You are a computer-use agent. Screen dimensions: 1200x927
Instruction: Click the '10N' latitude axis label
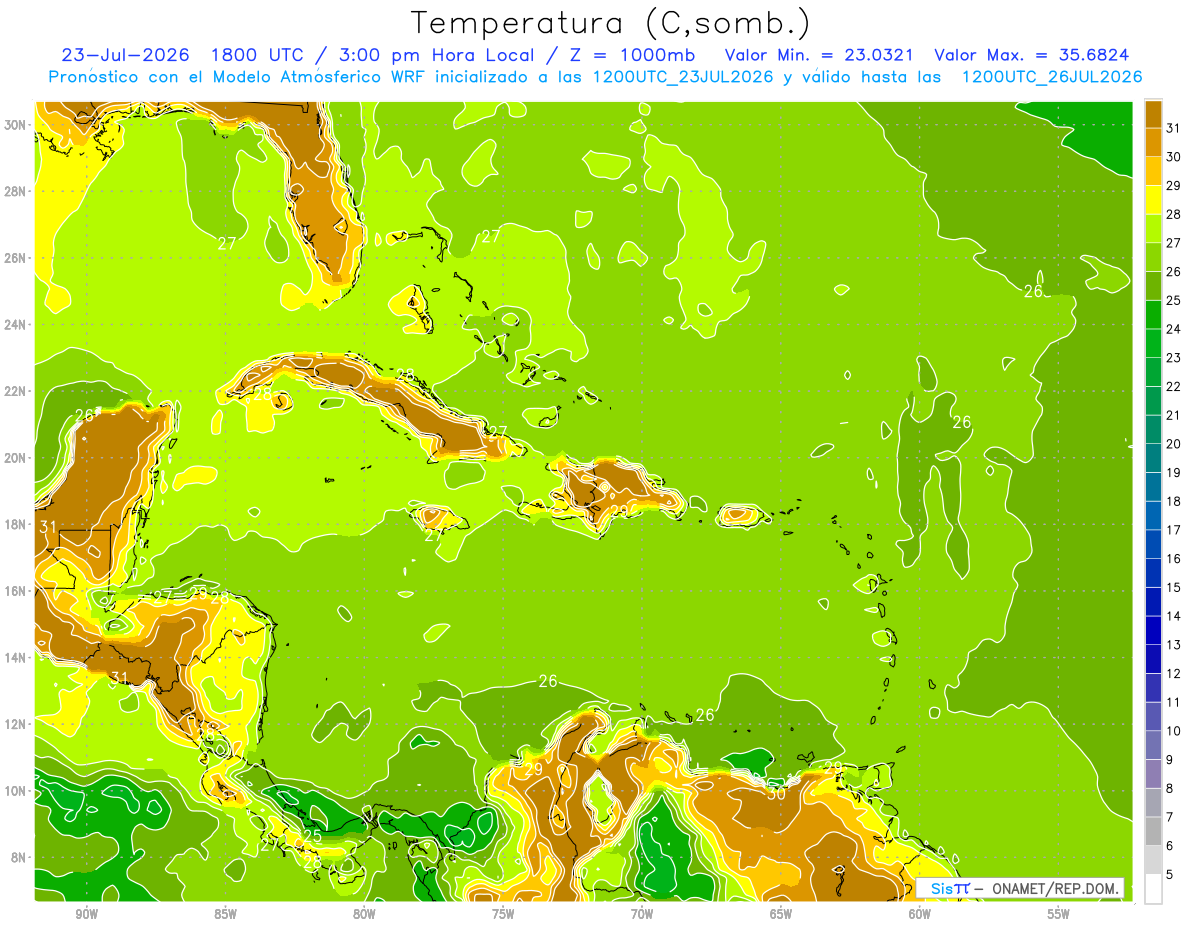tap(15, 791)
